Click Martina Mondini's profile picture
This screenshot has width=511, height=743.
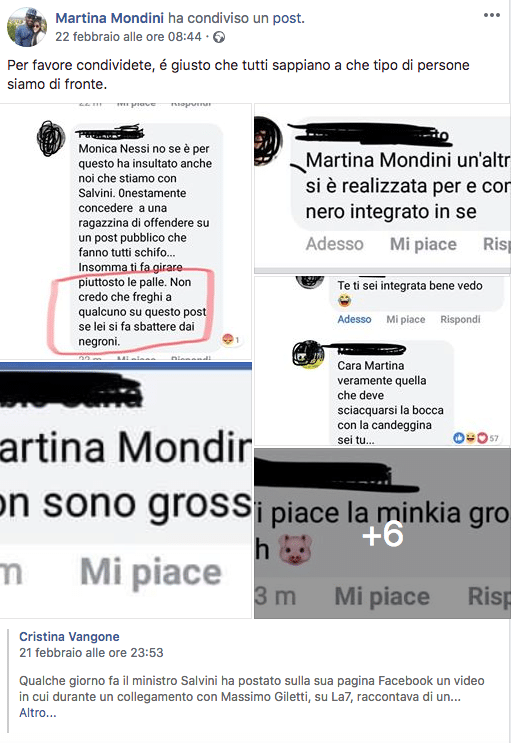pos(27,27)
